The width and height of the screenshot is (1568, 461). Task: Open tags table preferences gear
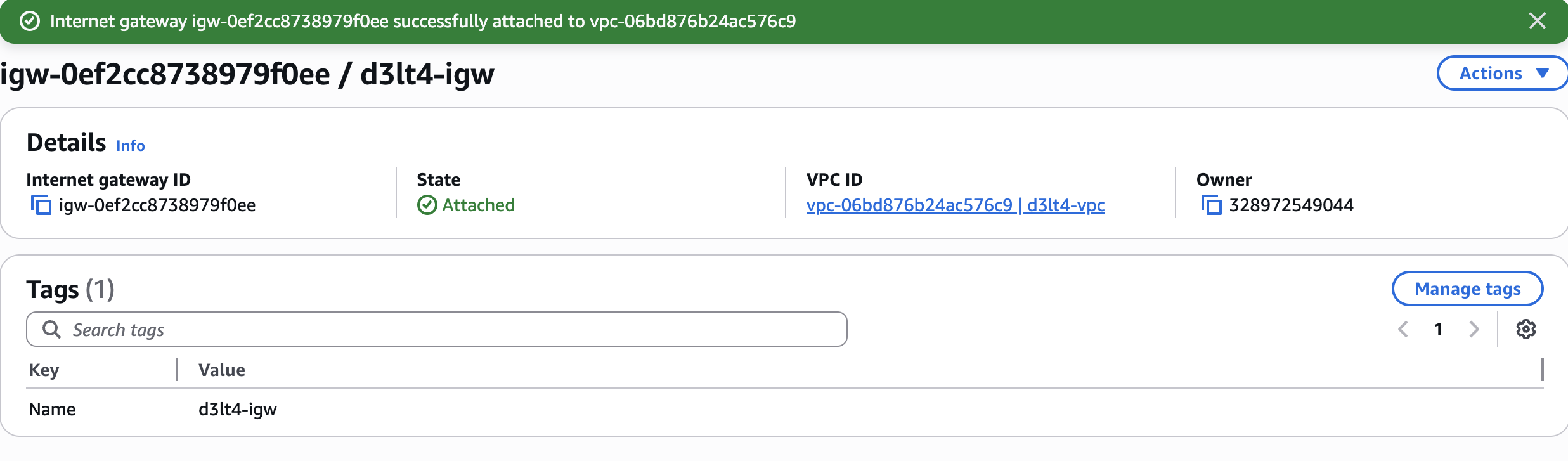(1526, 329)
